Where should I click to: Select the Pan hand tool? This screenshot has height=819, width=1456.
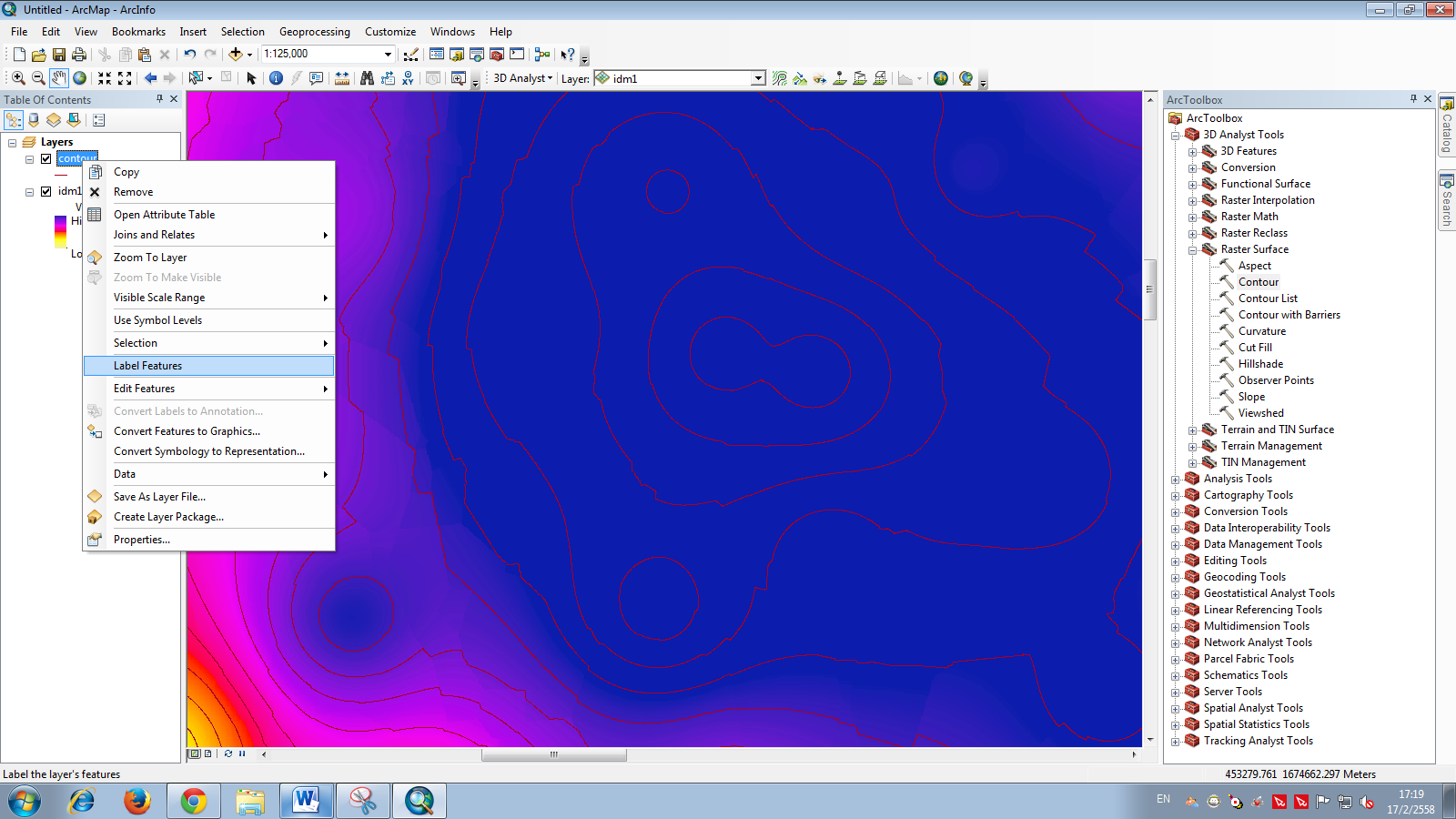[x=59, y=78]
